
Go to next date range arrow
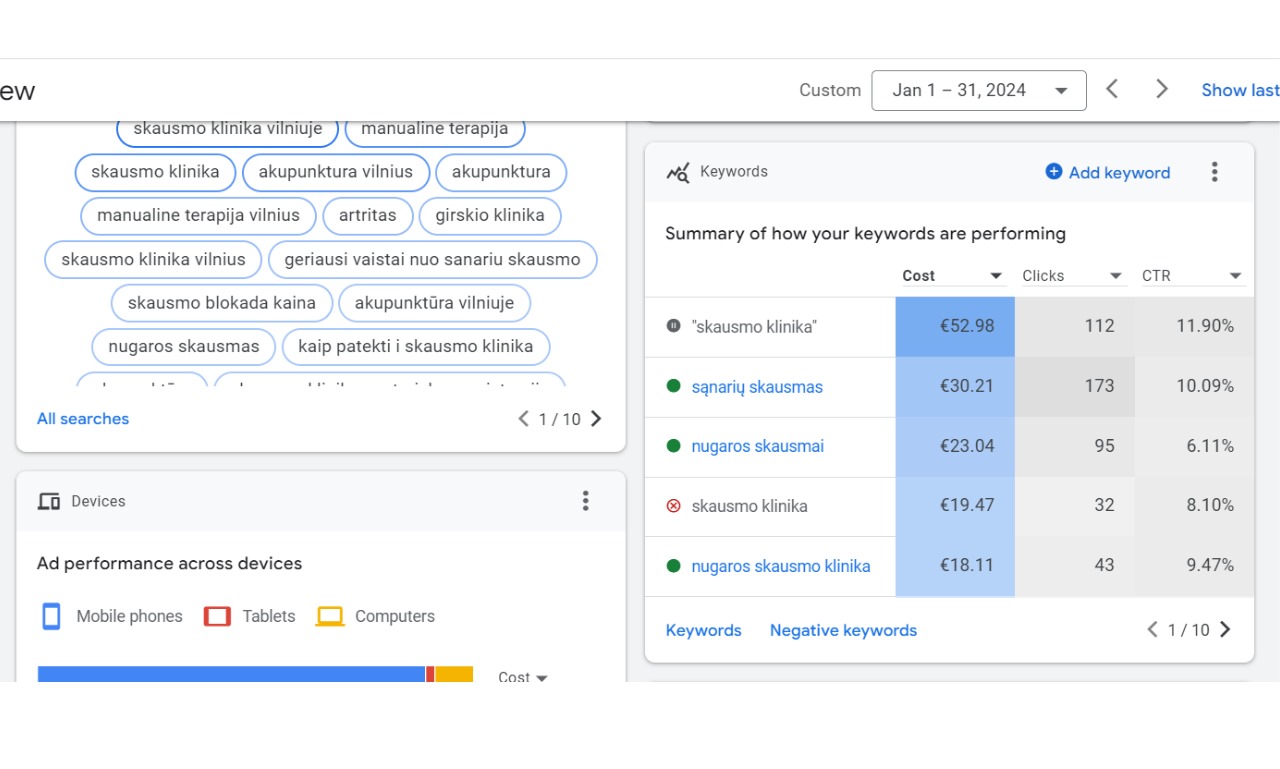tap(1161, 90)
